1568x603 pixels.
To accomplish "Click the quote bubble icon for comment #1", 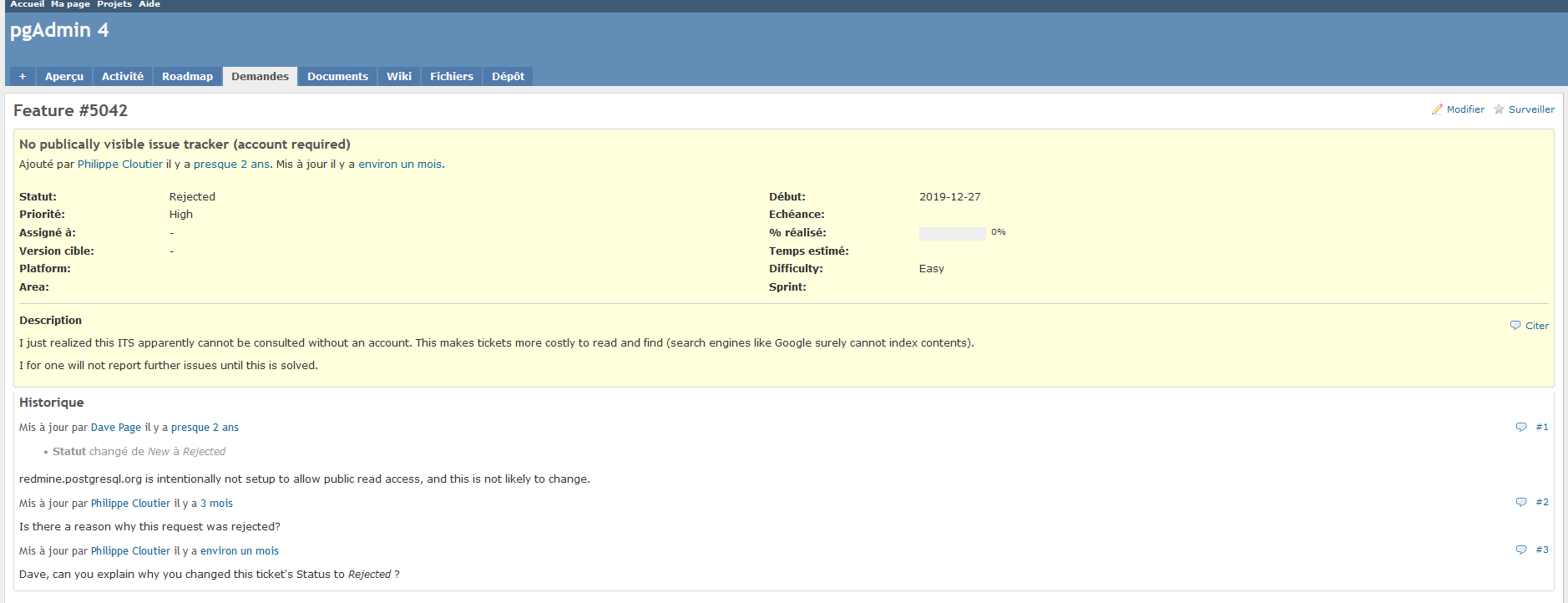I will [1521, 427].
